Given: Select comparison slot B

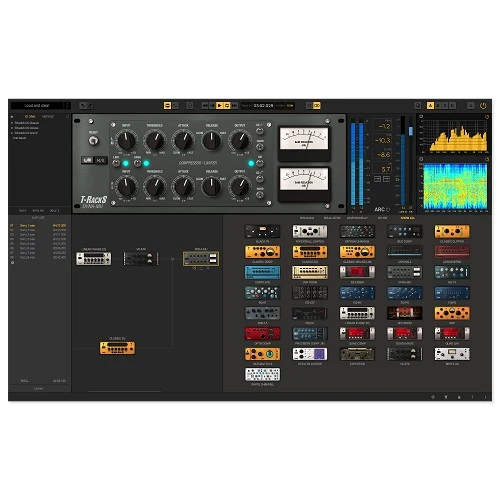Looking at the screenshot, I should pyautogui.click(x=438, y=106).
